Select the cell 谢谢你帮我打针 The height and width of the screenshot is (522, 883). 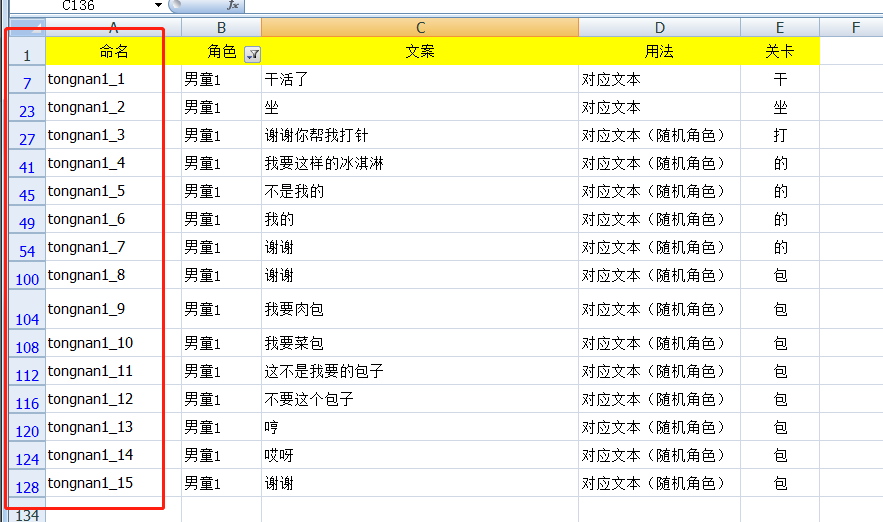(420, 135)
